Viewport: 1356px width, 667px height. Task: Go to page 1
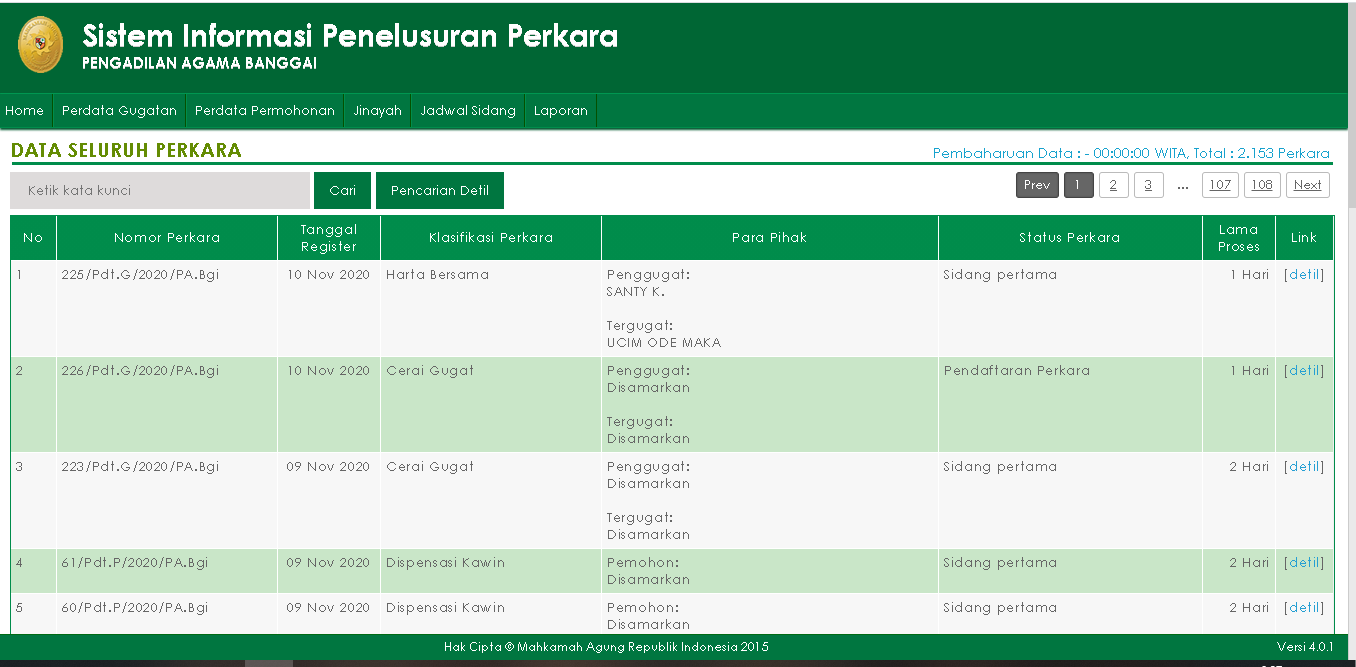tap(1078, 185)
